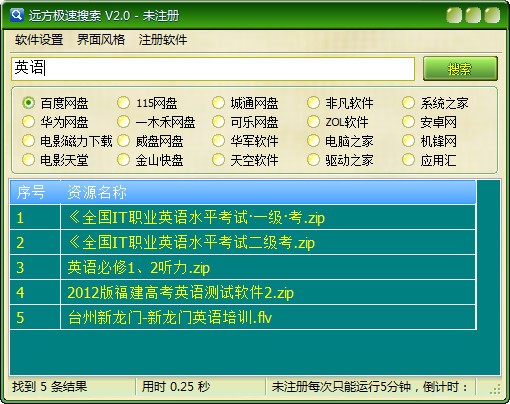Viewport: 510px width, 404px height.
Task: Select the 华为网盘 radio button
Action: coord(29,122)
